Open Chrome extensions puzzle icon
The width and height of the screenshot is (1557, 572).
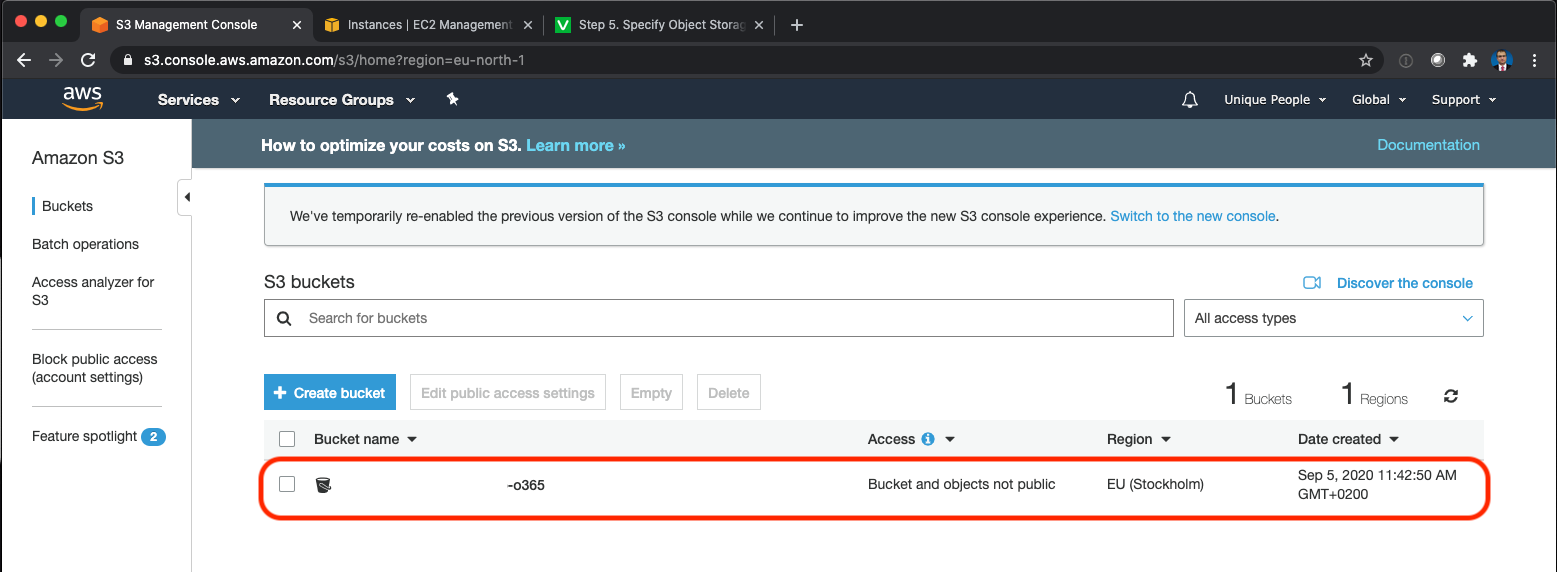click(x=1469, y=60)
